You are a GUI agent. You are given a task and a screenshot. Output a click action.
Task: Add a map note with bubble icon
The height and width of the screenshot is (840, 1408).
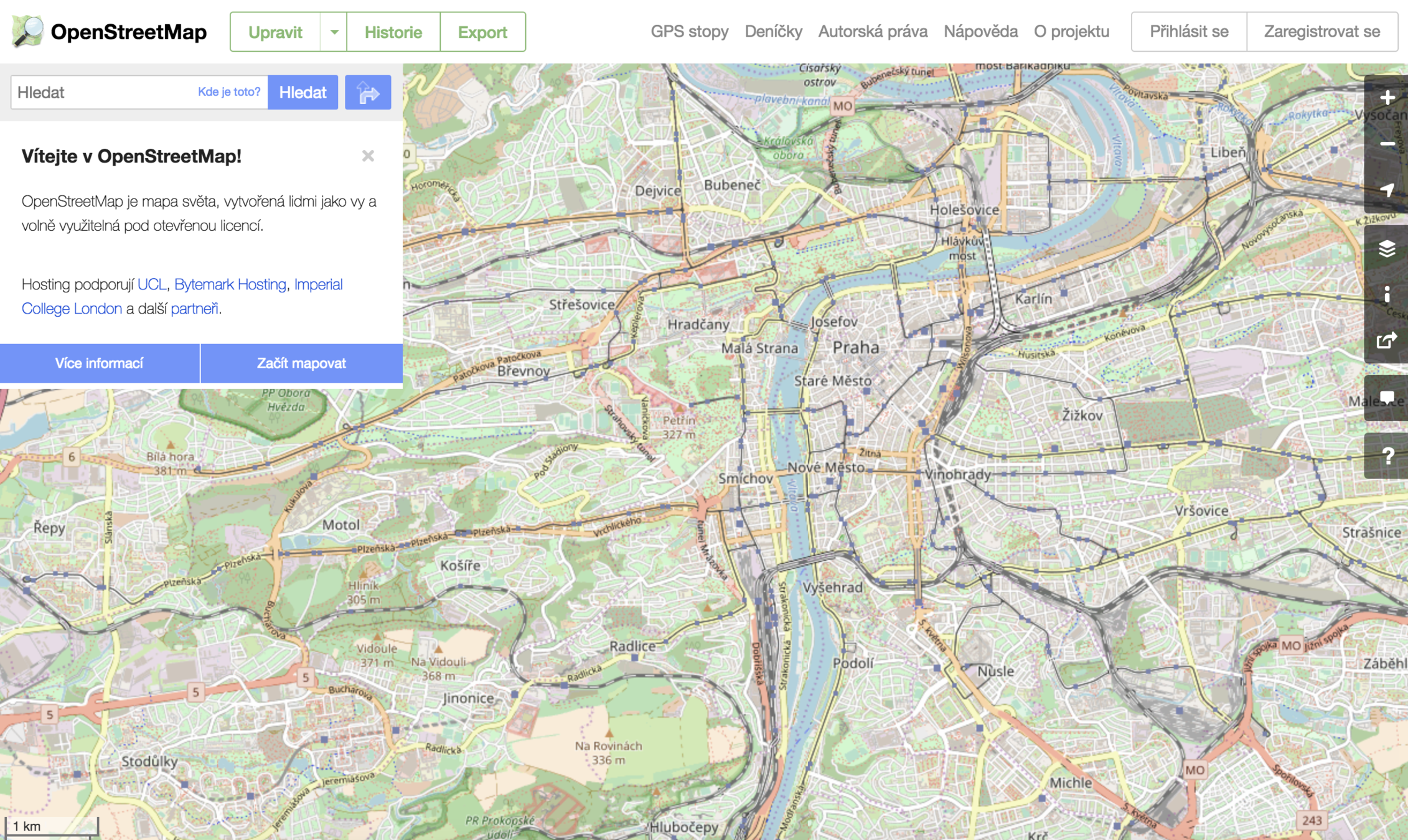(1386, 398)
